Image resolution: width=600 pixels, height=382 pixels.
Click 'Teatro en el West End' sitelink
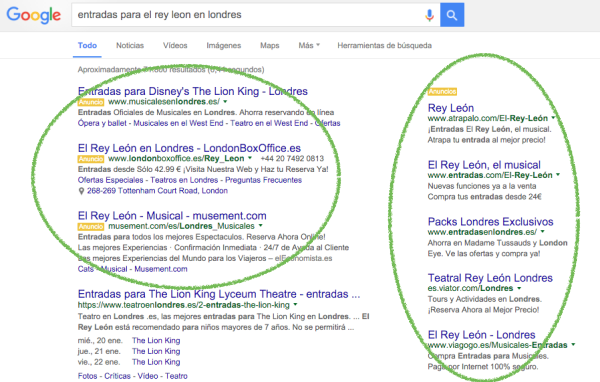269,123
